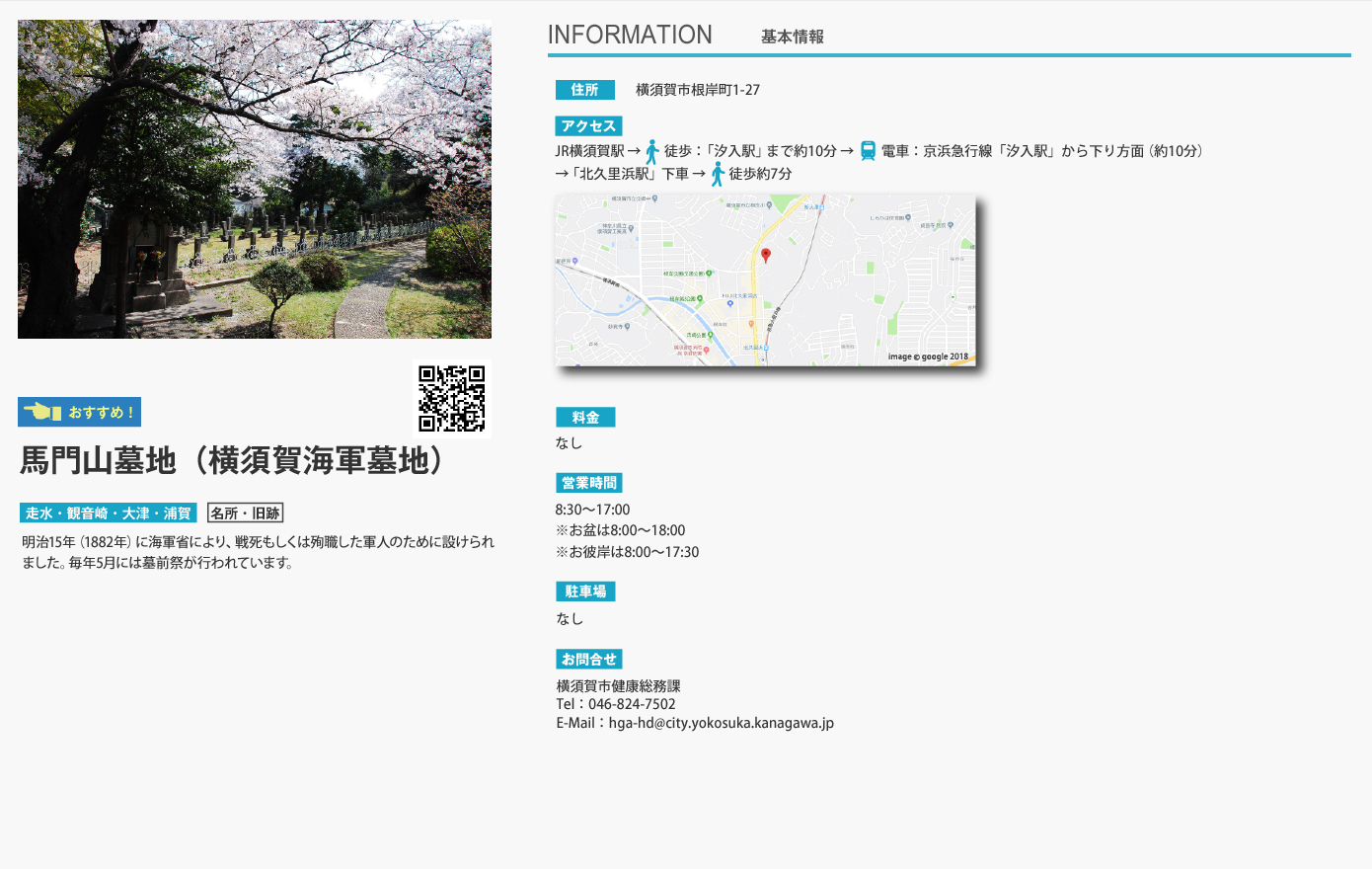The height and width of the screenshot is (869, 1372).
Task: Open the cherry blossom cemetery photo
Action: pyautogui.click(x=255, y=180)
